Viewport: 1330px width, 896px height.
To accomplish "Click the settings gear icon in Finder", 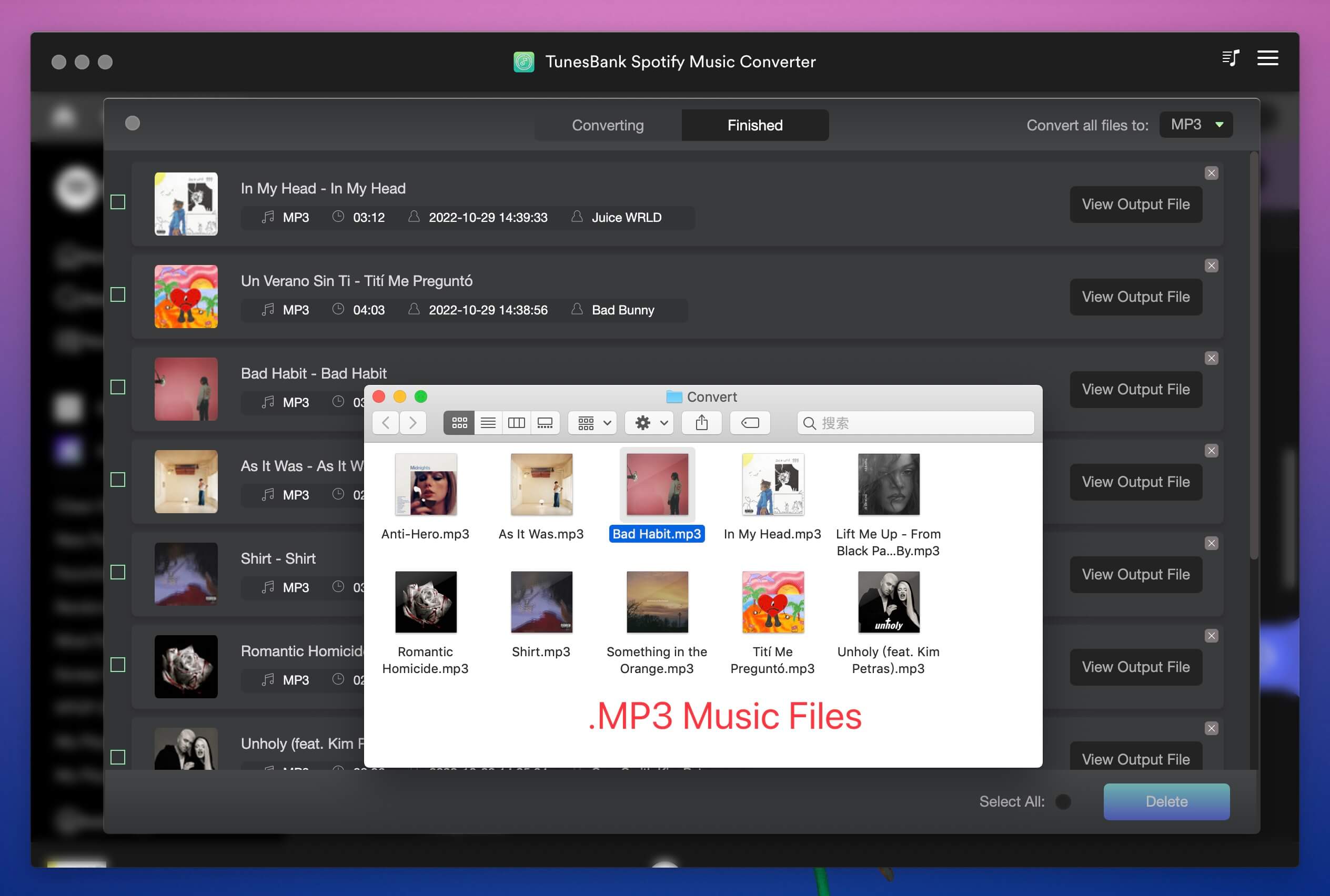I will click(642, 421).
